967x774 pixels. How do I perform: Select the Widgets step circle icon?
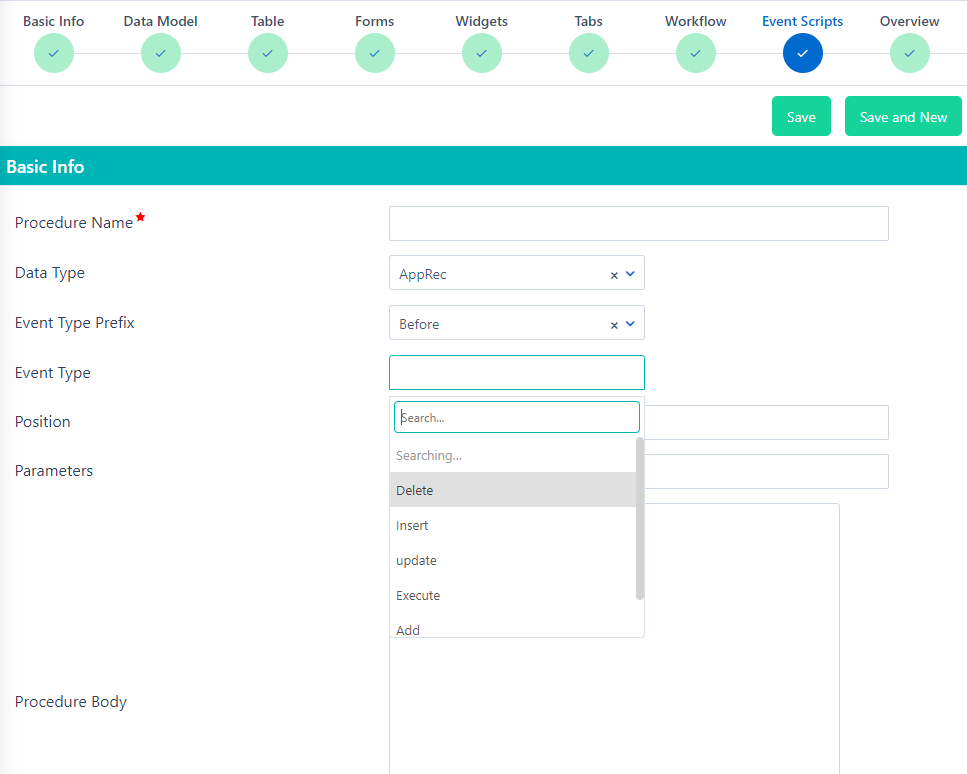pos(482,53)
